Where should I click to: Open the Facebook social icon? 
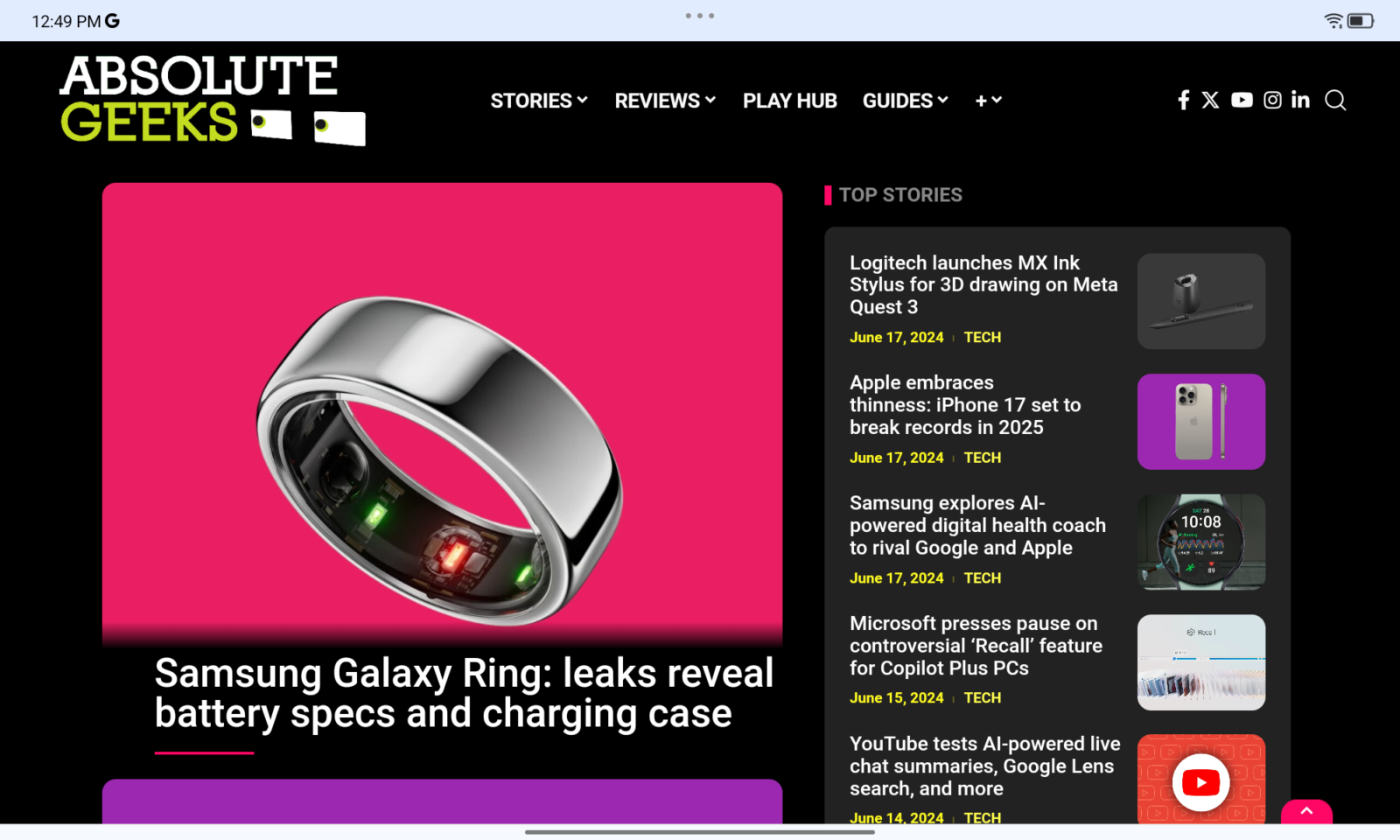pos(1183,100)
